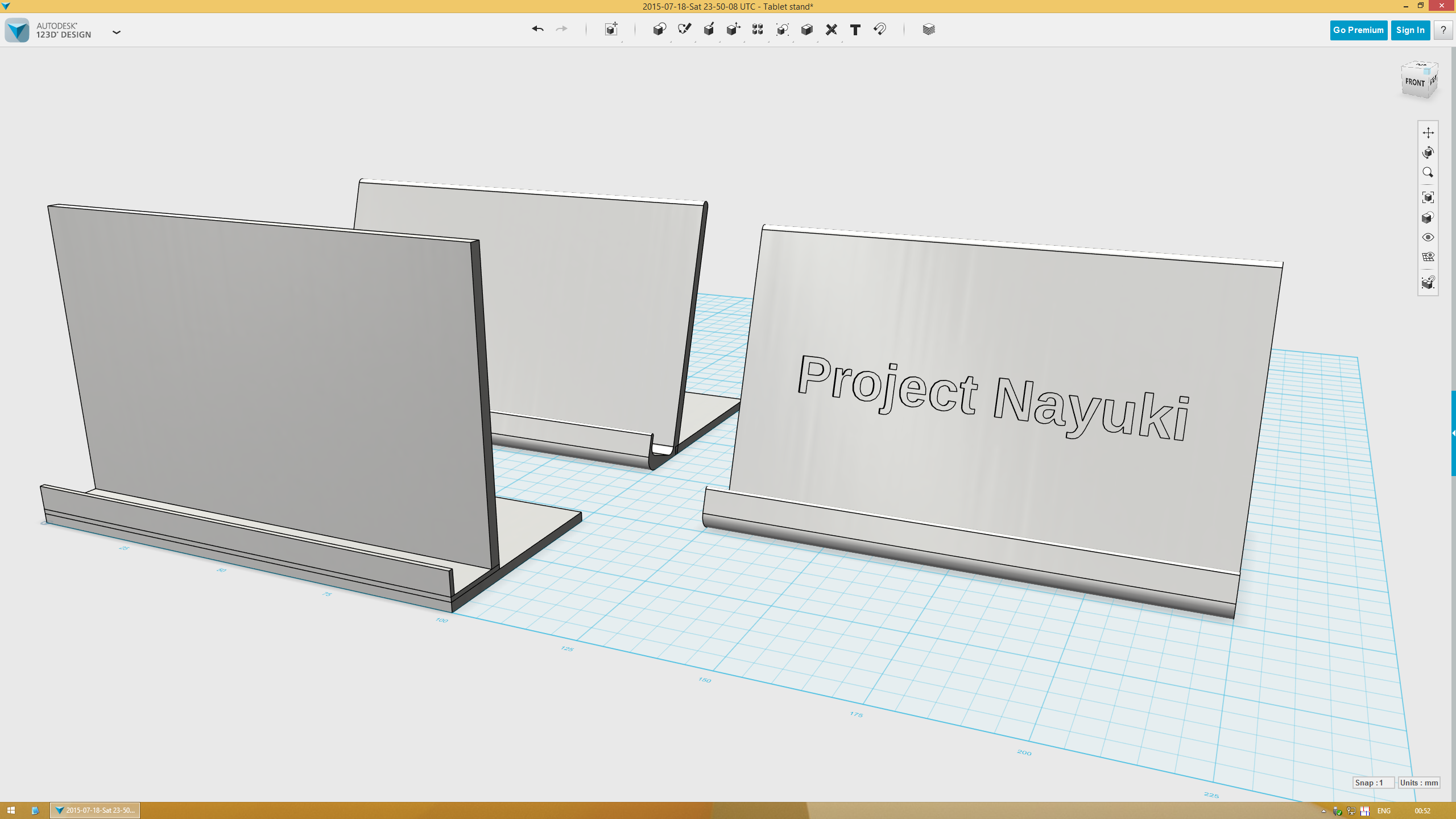Open the Sketch tool menu
The width and height of the screenshot is (1456, 819).
tap(684, 30)
